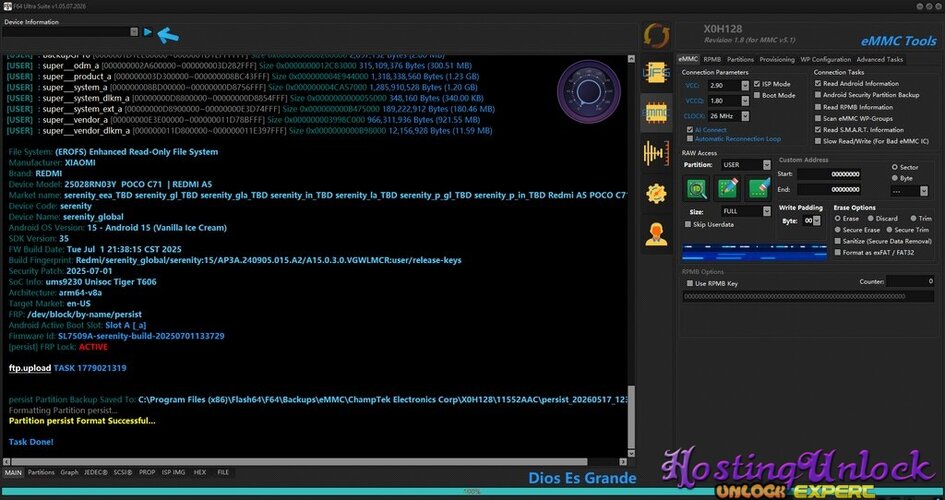Enable Android Security Partition Backup
945x500 pixels.
818,95
